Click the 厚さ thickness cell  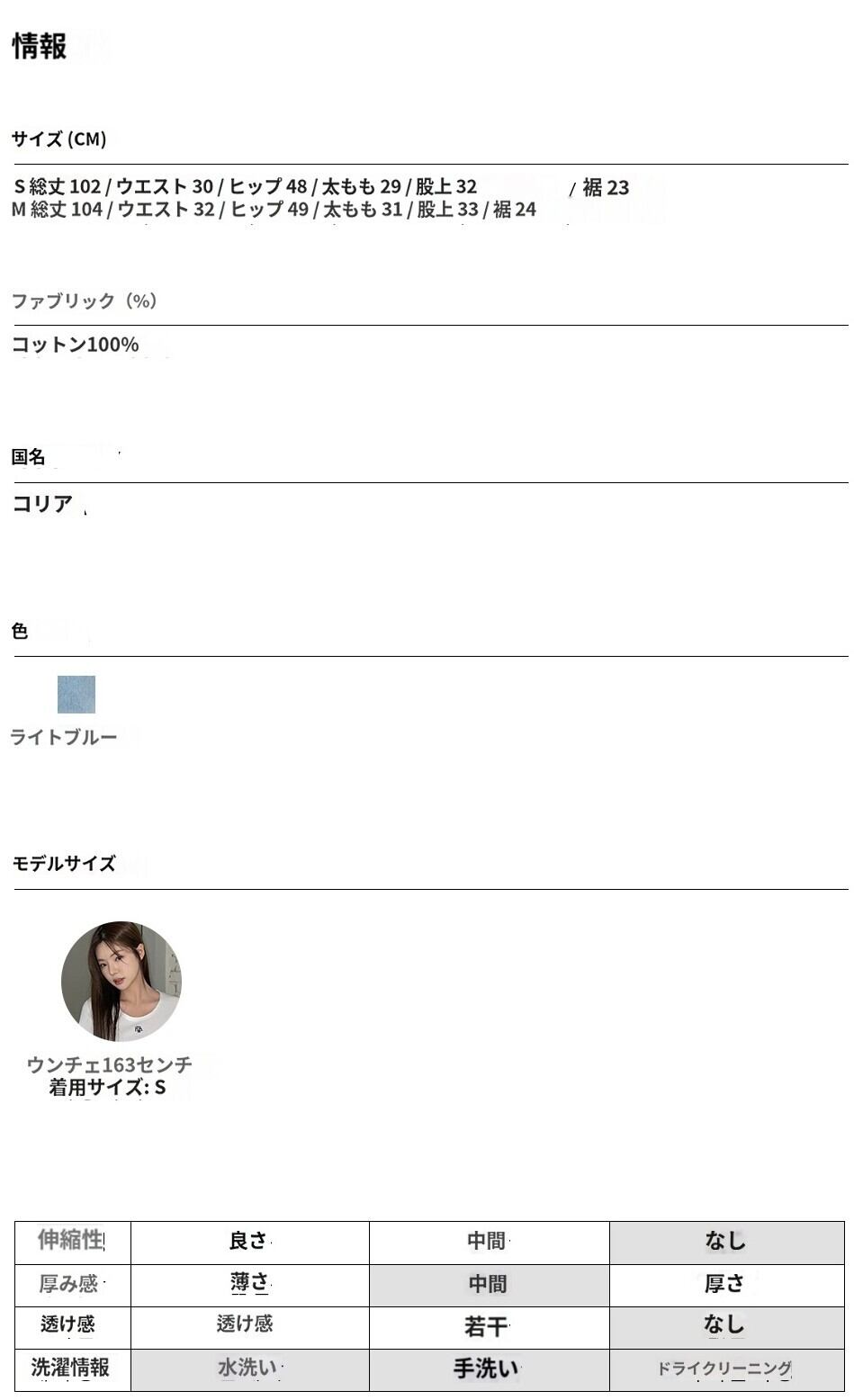point(726,1285)
